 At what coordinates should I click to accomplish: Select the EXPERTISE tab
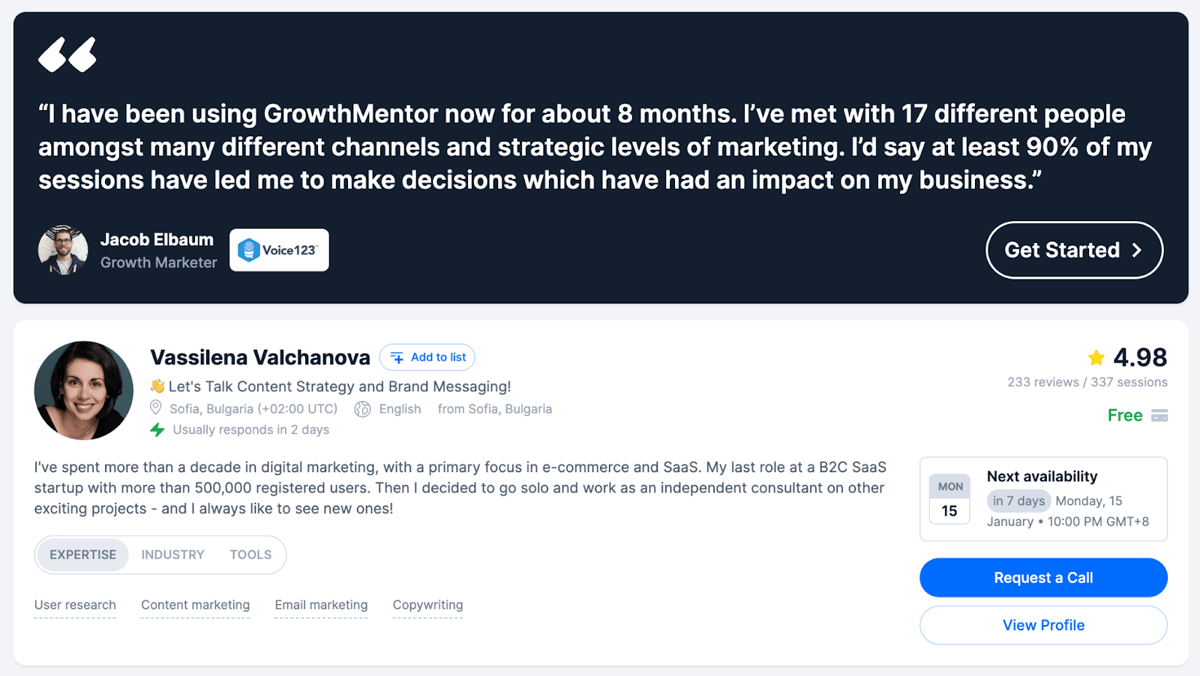point(83,555)
